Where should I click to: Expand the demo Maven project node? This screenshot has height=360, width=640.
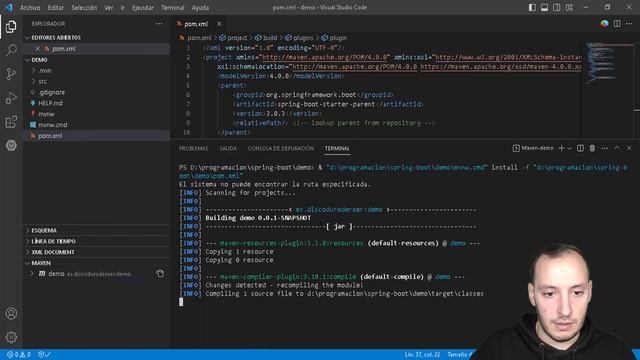(32, 273)
